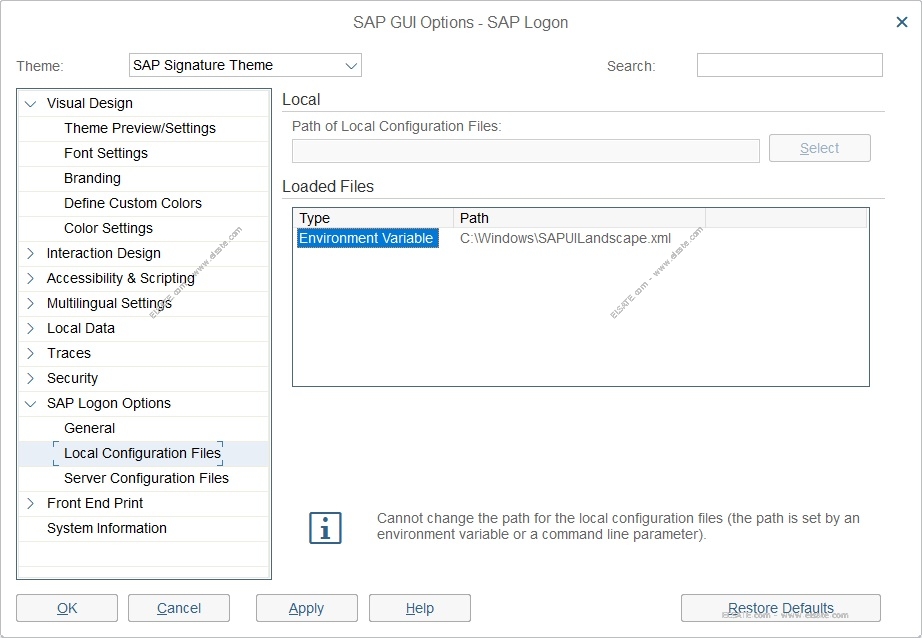Expand the Security tree node

tap(31, 378)
